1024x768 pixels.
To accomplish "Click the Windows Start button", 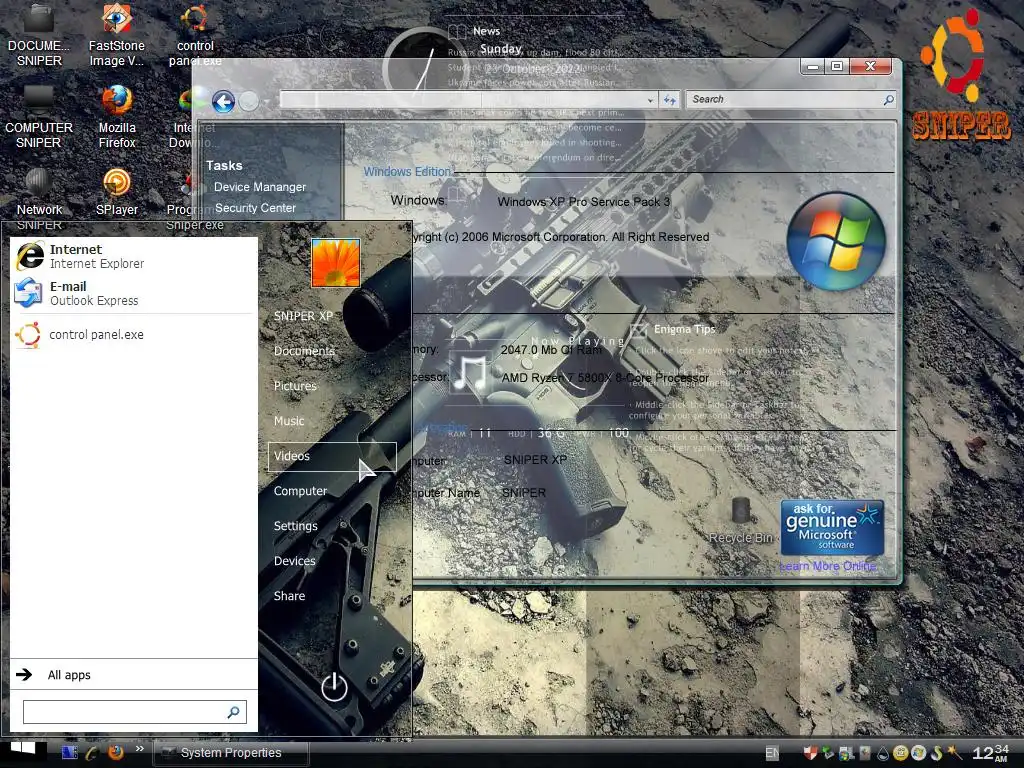I will click(24, 751).
